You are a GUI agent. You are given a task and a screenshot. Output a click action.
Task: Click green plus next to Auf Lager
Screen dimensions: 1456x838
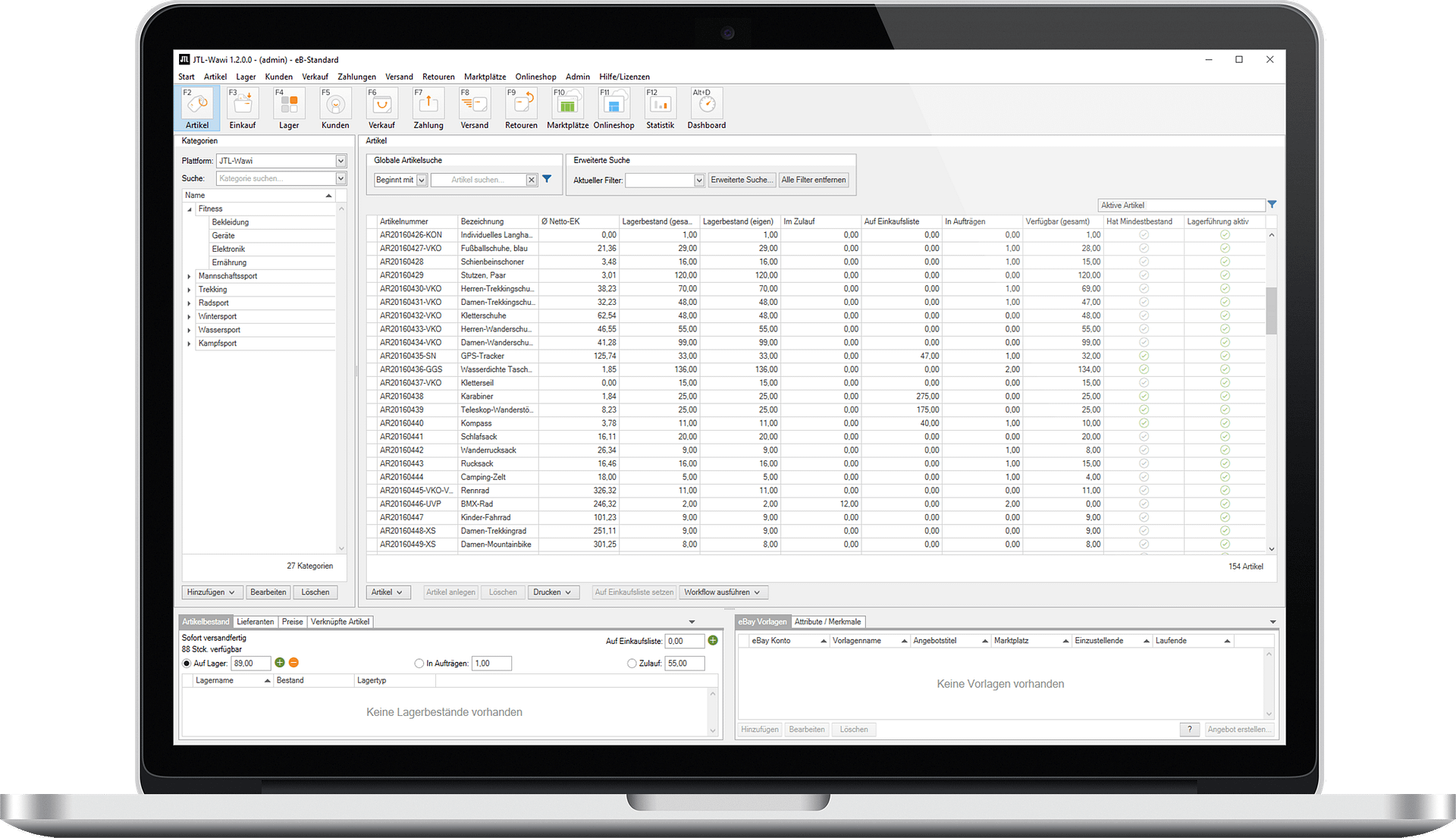(x=280, y=663)
